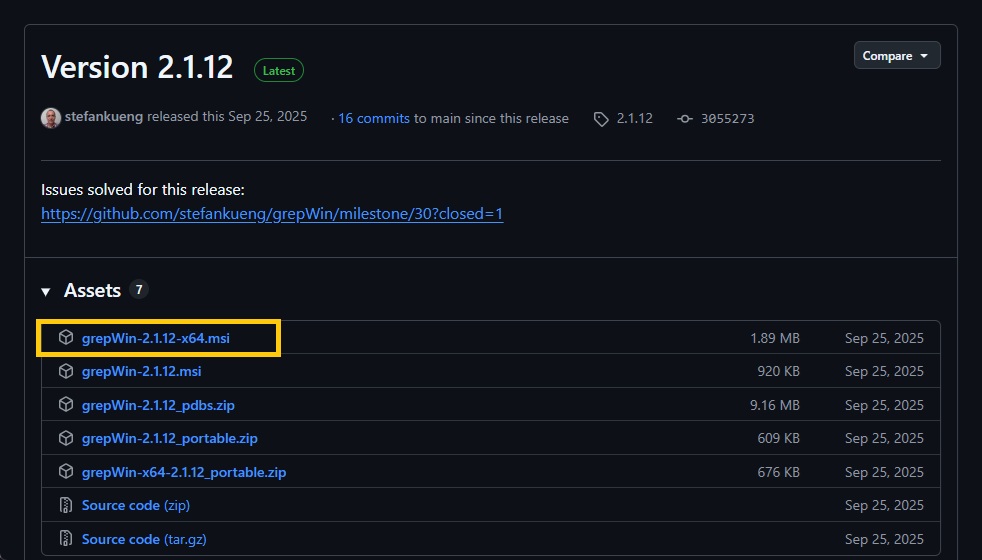Click the 'Issues solved for this release:' text
This screenshot has height=560, width=982.
coord(143,190)
